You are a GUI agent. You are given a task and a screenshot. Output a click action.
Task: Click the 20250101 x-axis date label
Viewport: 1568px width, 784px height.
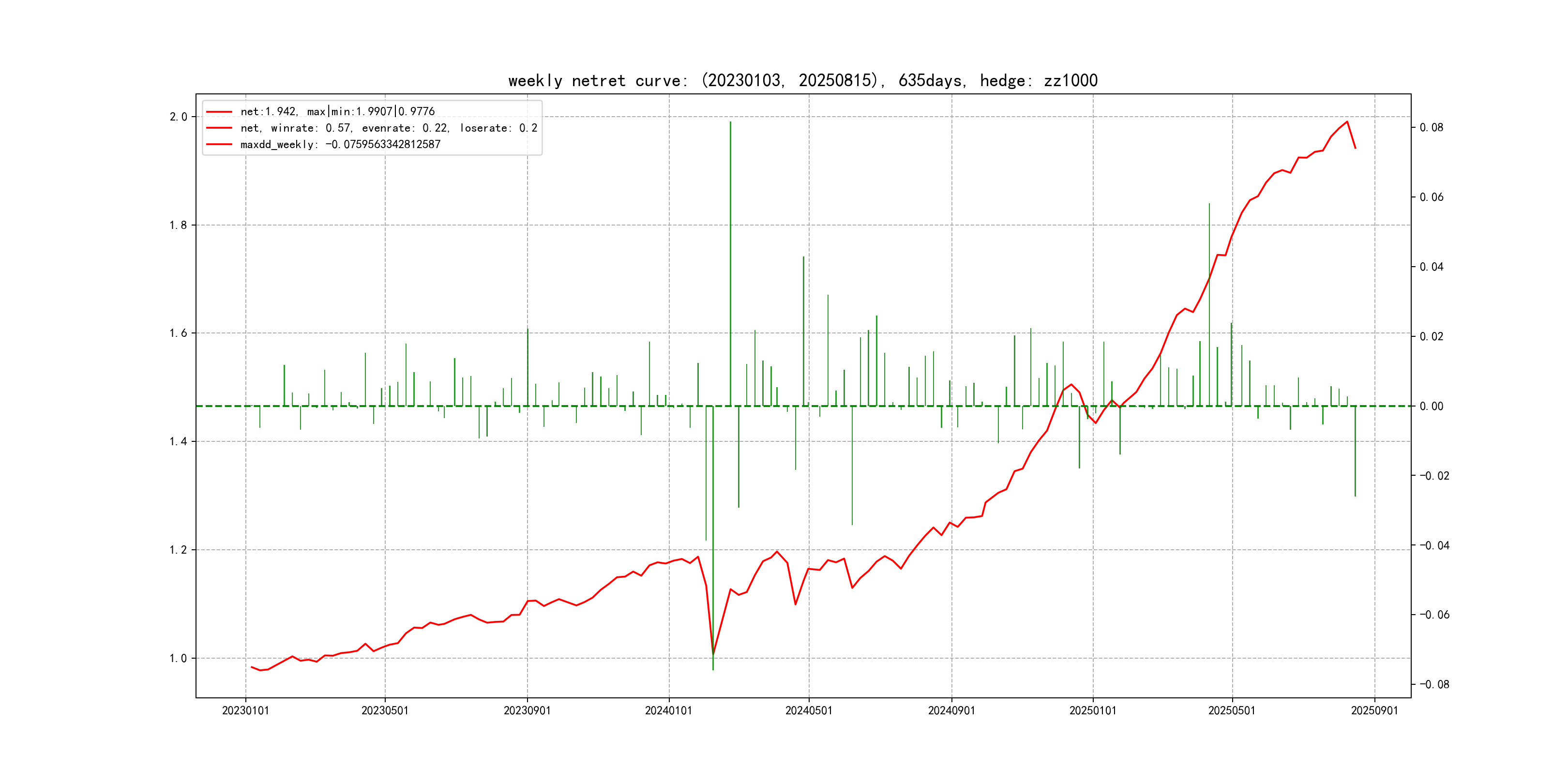1093,710
